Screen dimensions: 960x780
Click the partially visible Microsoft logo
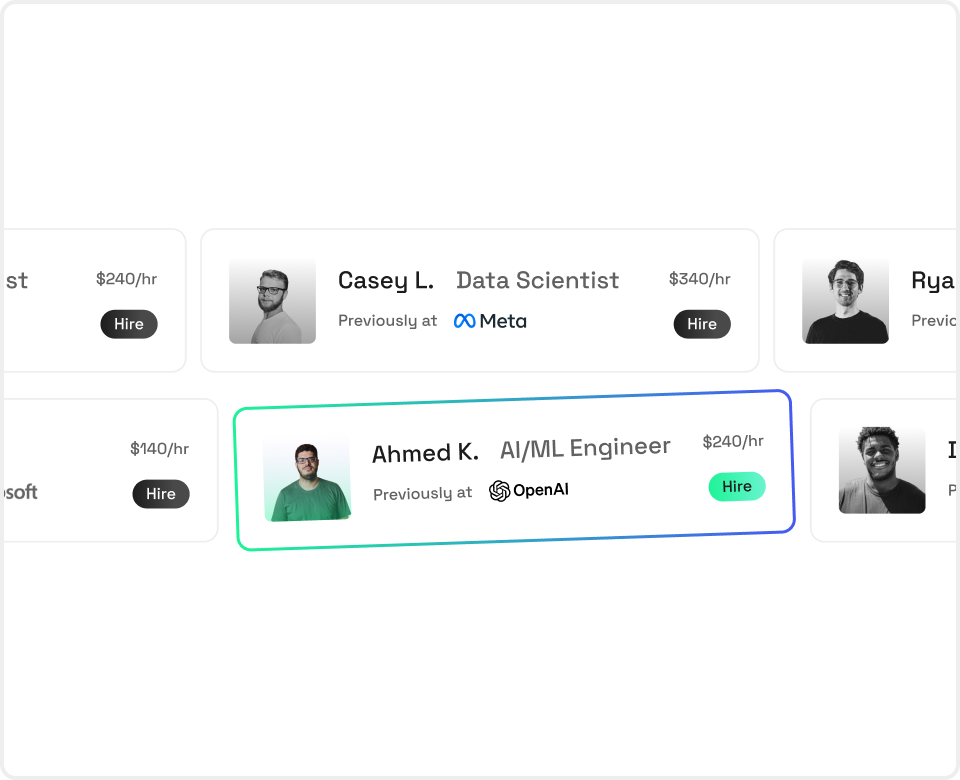pos(20,492)
